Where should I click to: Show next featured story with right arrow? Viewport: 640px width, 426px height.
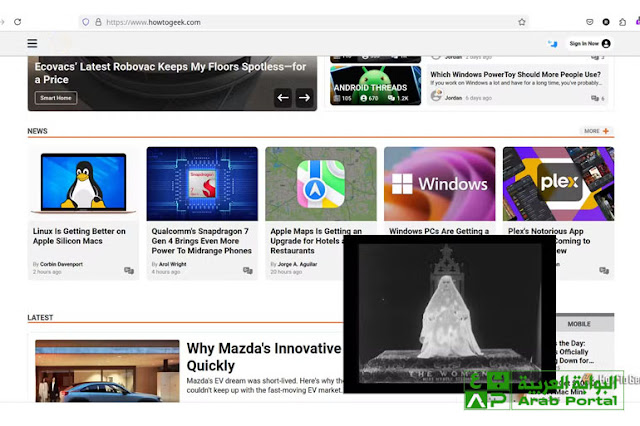pos(304,98)
